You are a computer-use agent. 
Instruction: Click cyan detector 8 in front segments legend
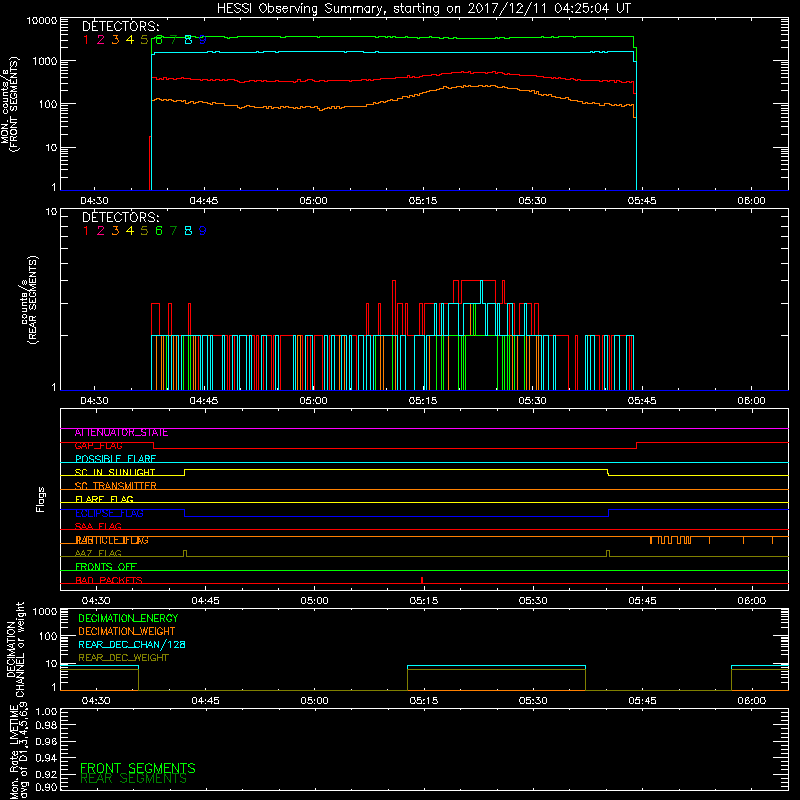coord(188,40)
